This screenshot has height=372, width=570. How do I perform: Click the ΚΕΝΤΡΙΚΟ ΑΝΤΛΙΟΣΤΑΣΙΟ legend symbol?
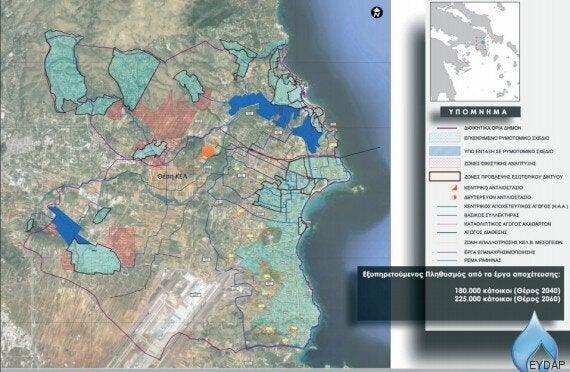coord(454,188)
